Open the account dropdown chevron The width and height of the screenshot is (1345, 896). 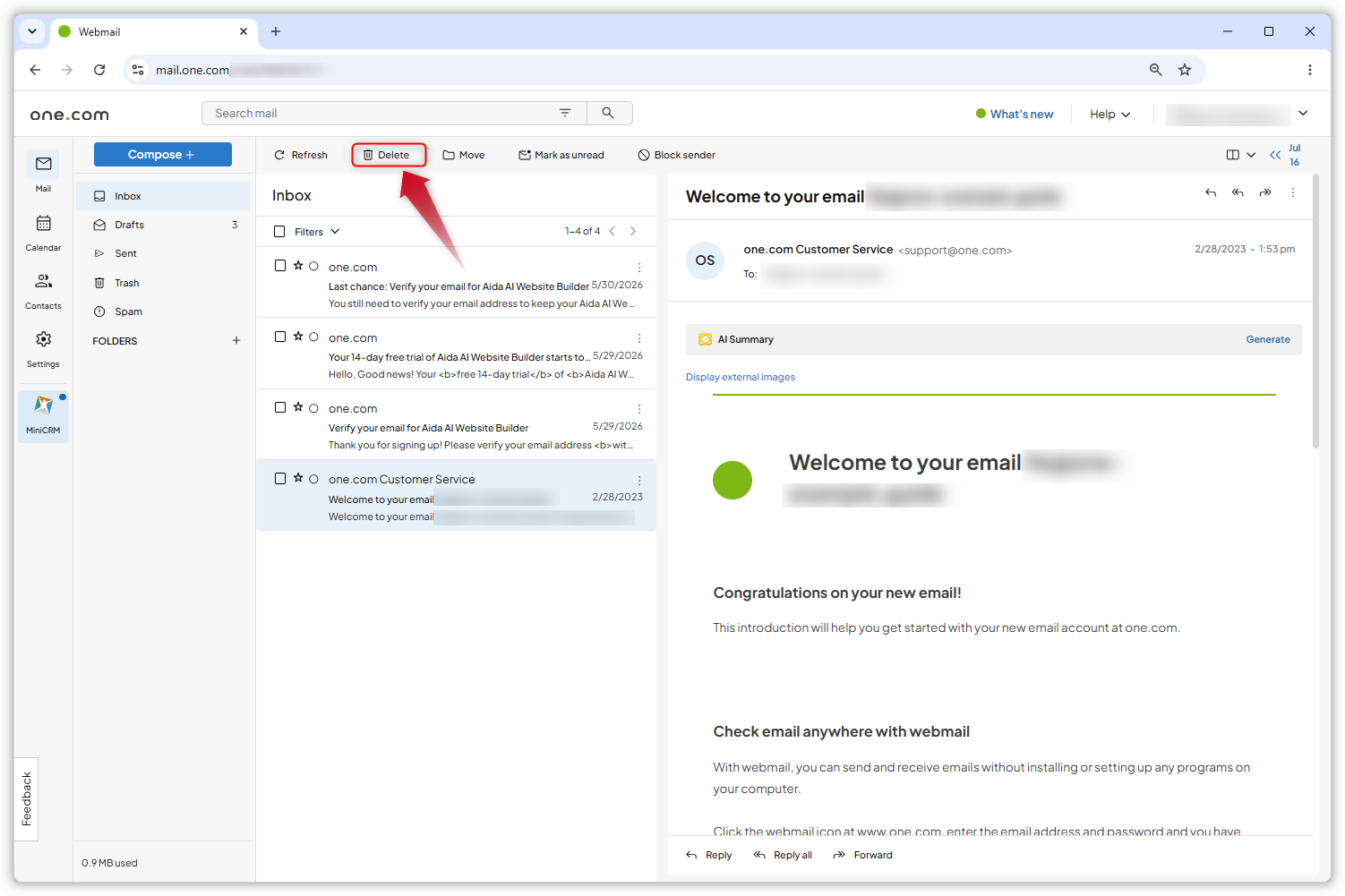[x=1303, y=113]
